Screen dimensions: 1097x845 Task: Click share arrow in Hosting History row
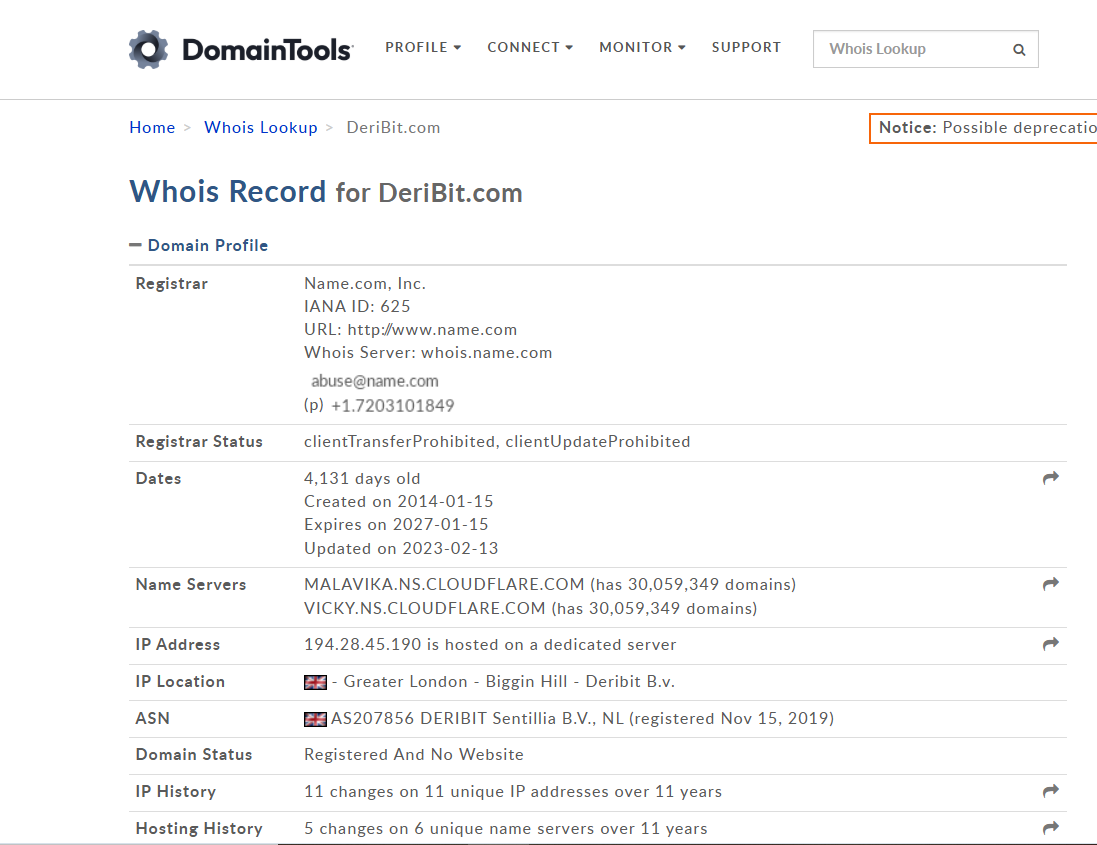click(1050, 828)
